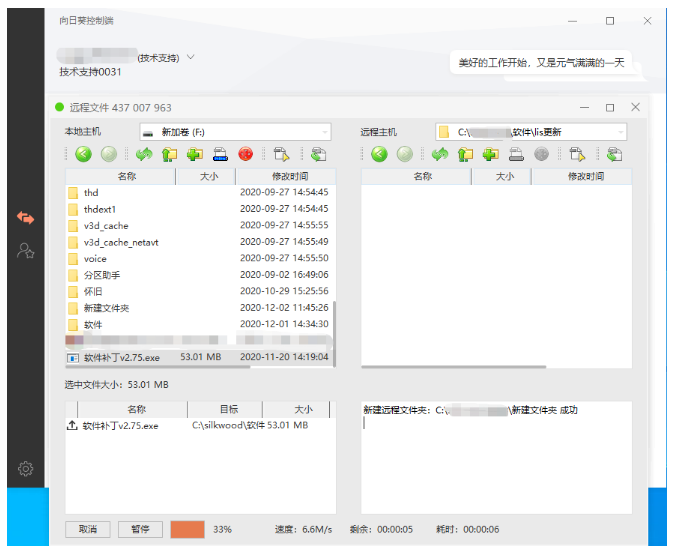
Task: Click local document-with-cursor toolbar icon
Action: pos(282,154)
